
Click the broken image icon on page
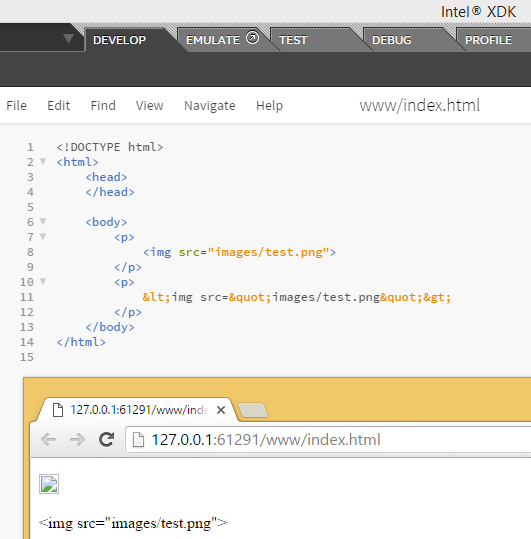click(49, 484)
